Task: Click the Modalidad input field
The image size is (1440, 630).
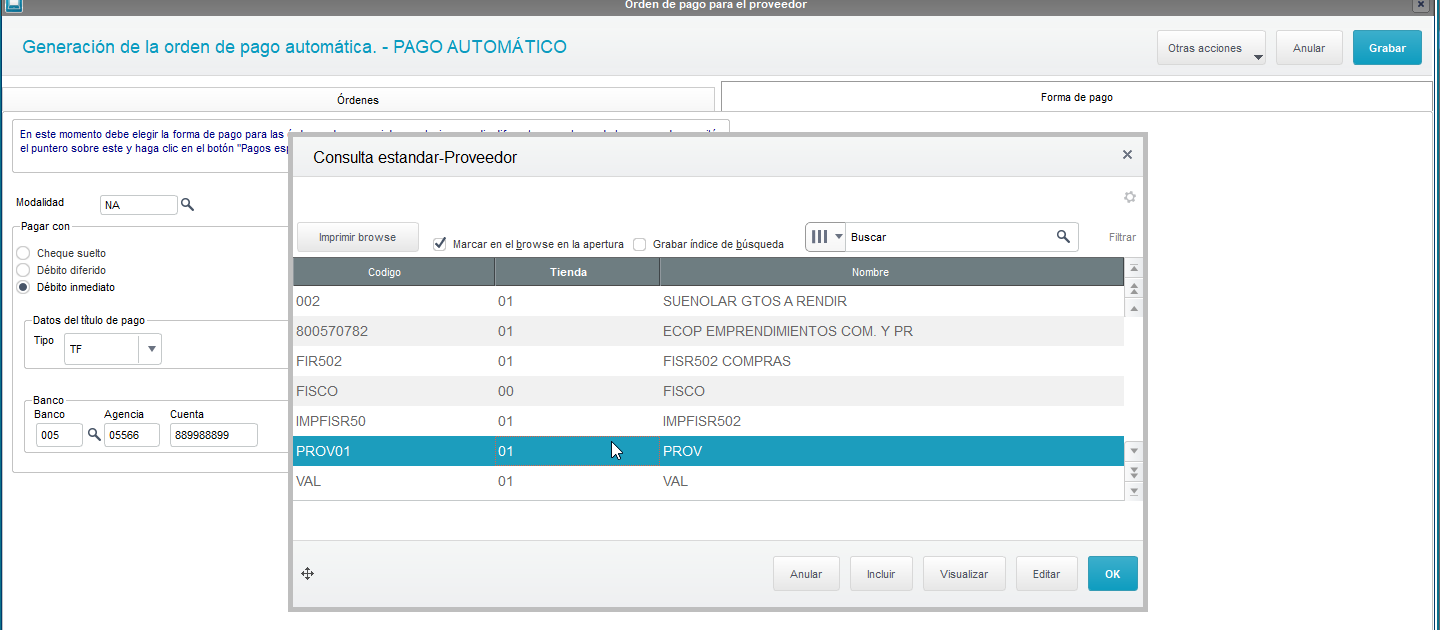Action: coord(139,205)
